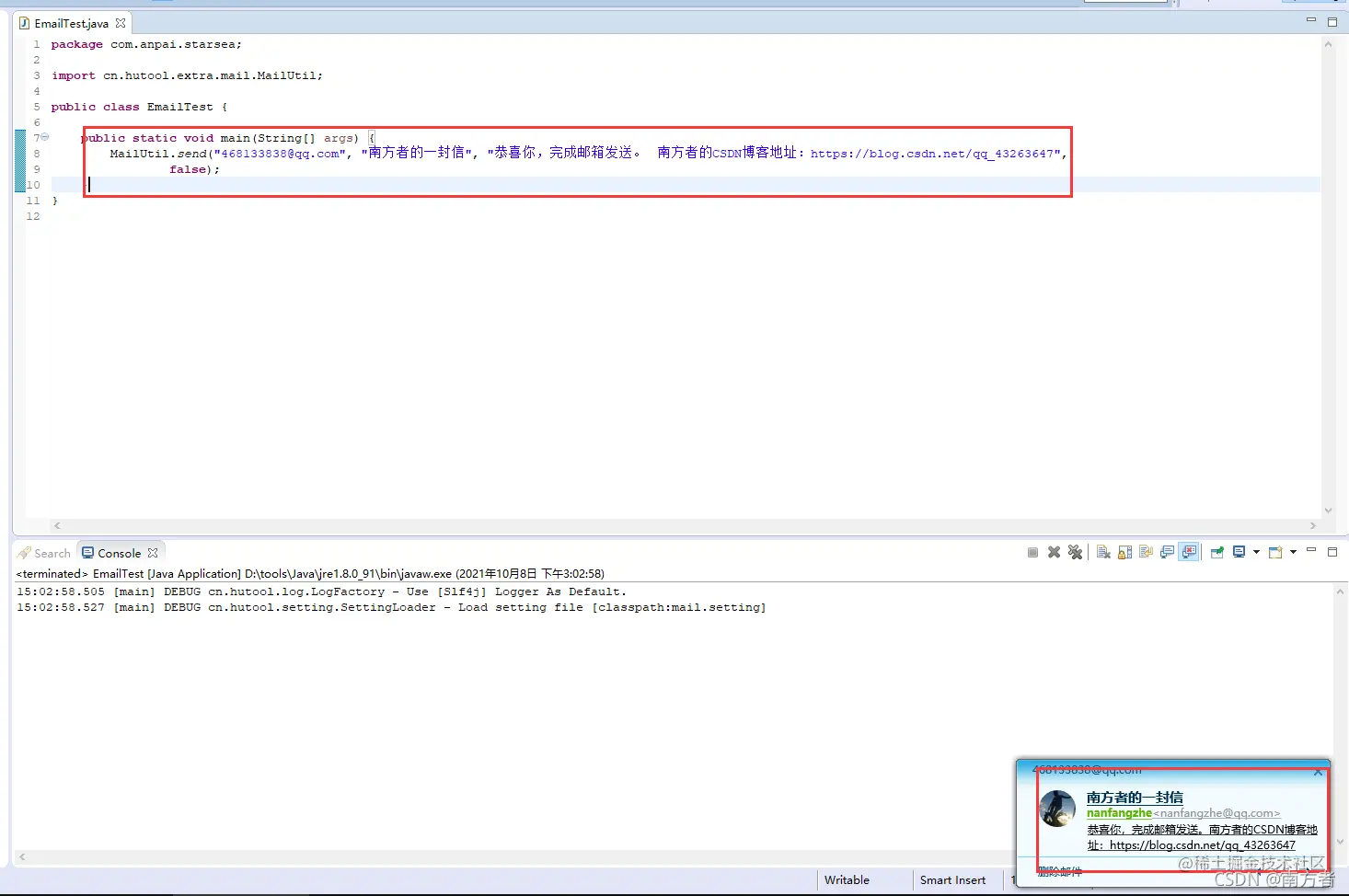Screen dimensions: 1349x896
Task: Toggle Word Wrap in Console toolbar
Action: click(x=1146, y=552)
